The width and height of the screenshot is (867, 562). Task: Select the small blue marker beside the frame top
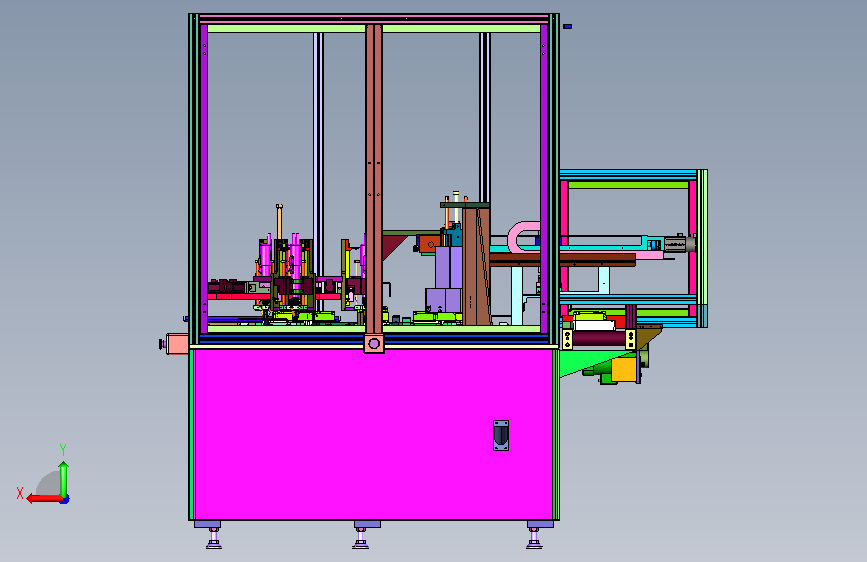(x=567, y=26)
